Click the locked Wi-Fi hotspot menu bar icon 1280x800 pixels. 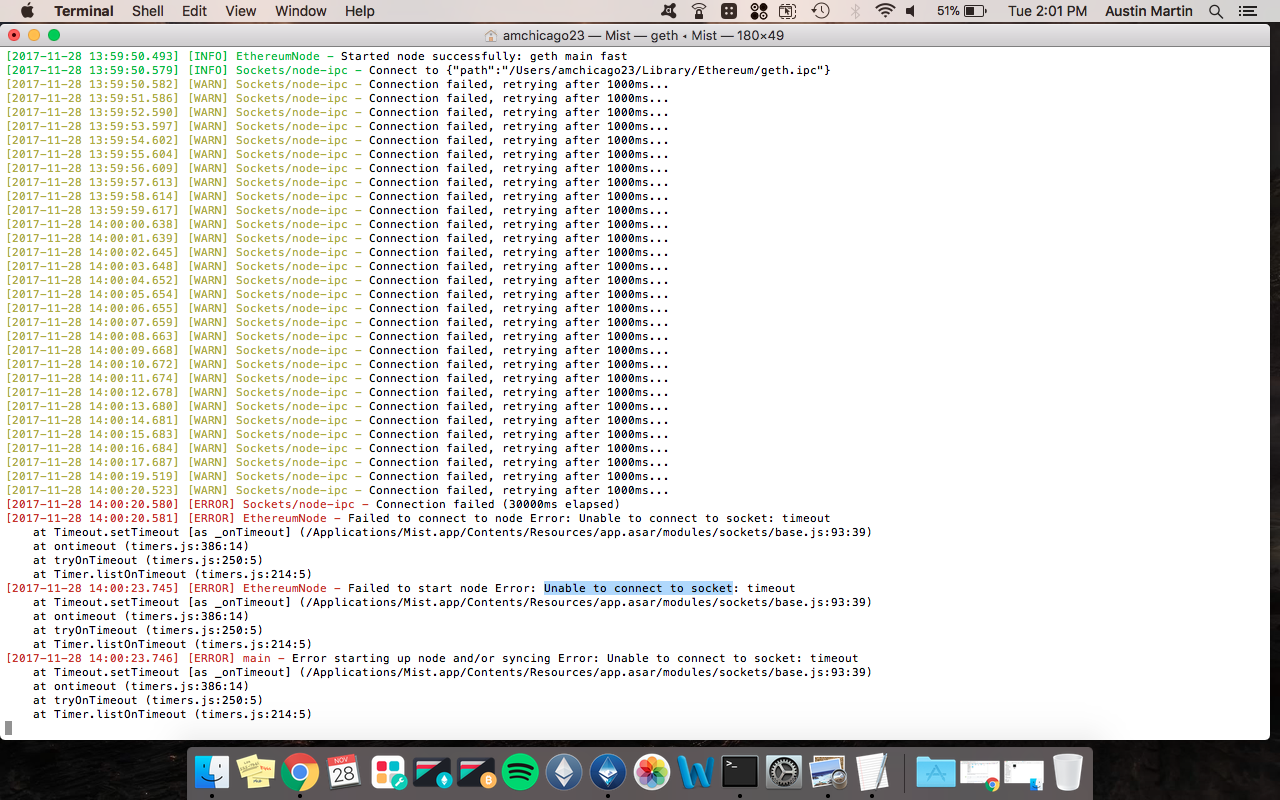coord(699,11)
